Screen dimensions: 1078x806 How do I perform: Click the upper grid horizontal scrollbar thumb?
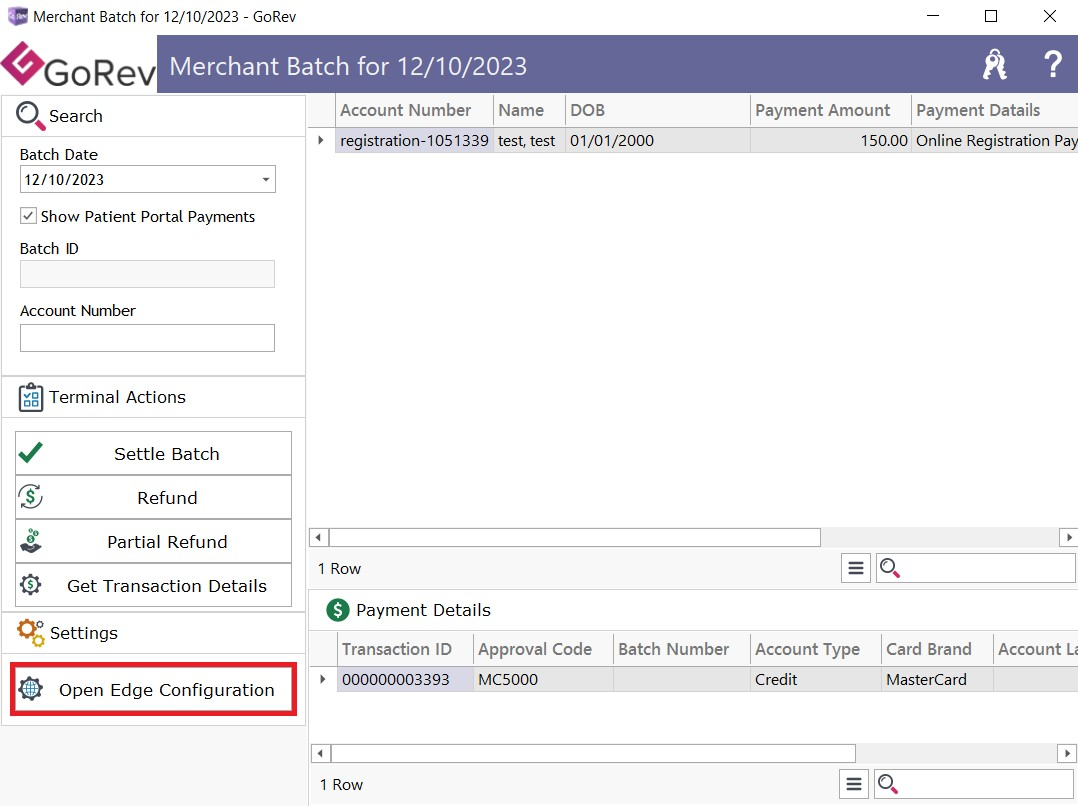(x=575, y=537)
